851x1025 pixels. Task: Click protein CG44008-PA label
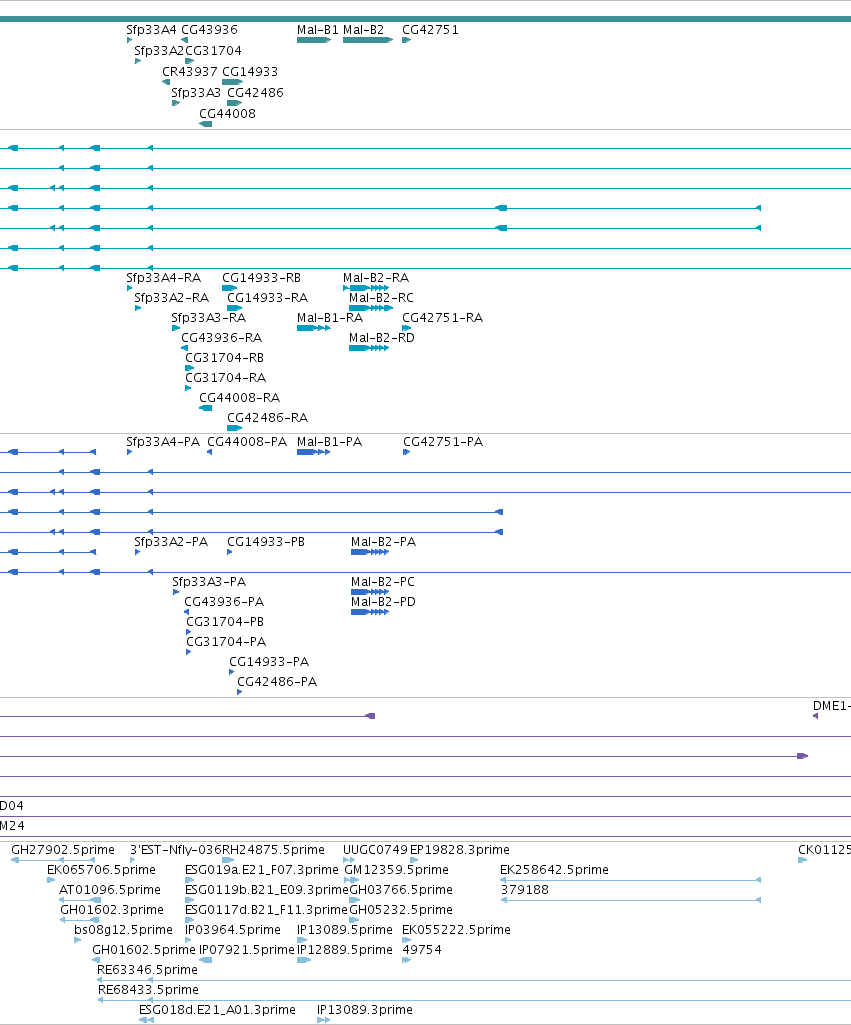click(x=247, y=442)
